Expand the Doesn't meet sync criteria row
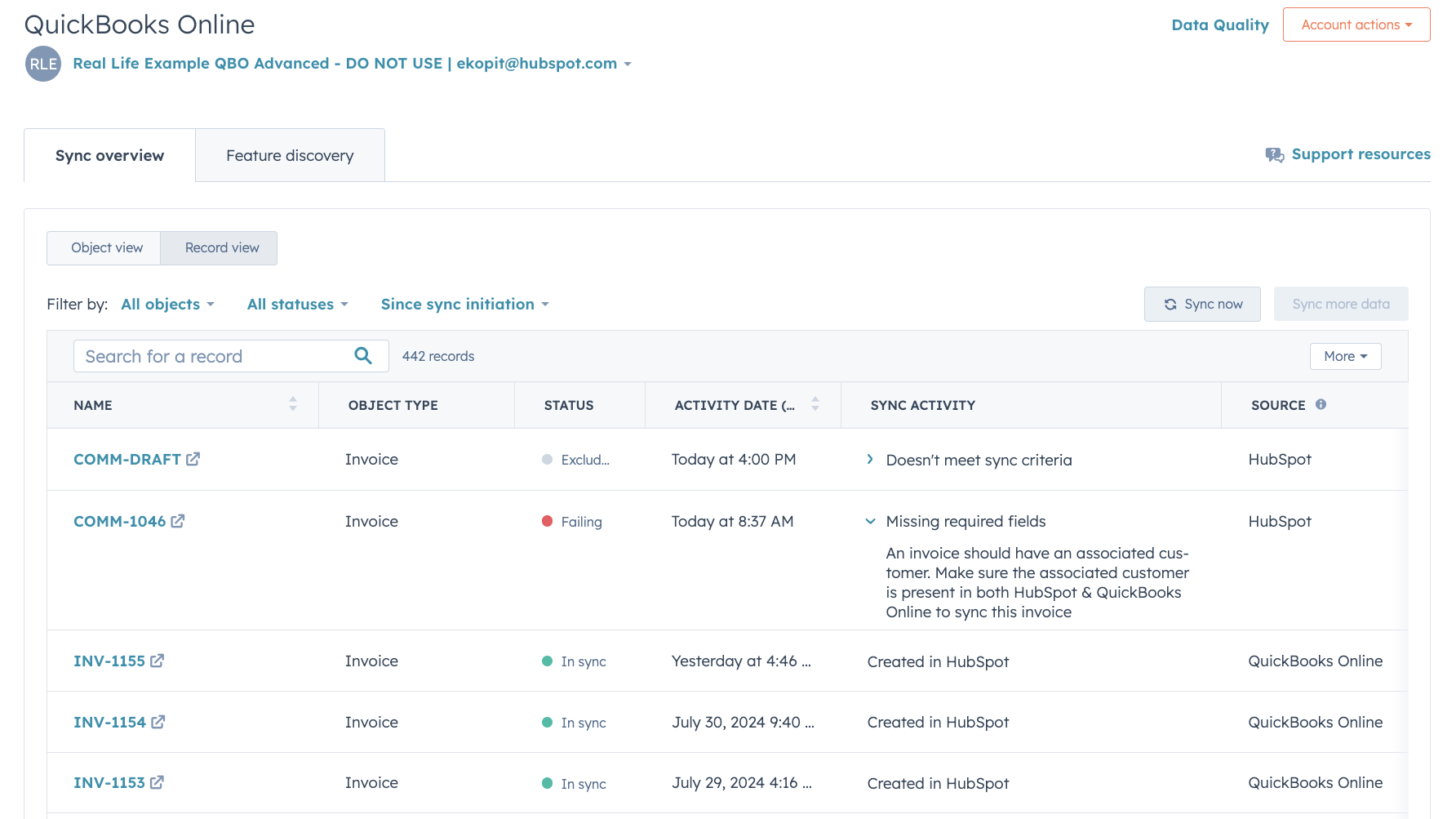 (x=870, y=460)
